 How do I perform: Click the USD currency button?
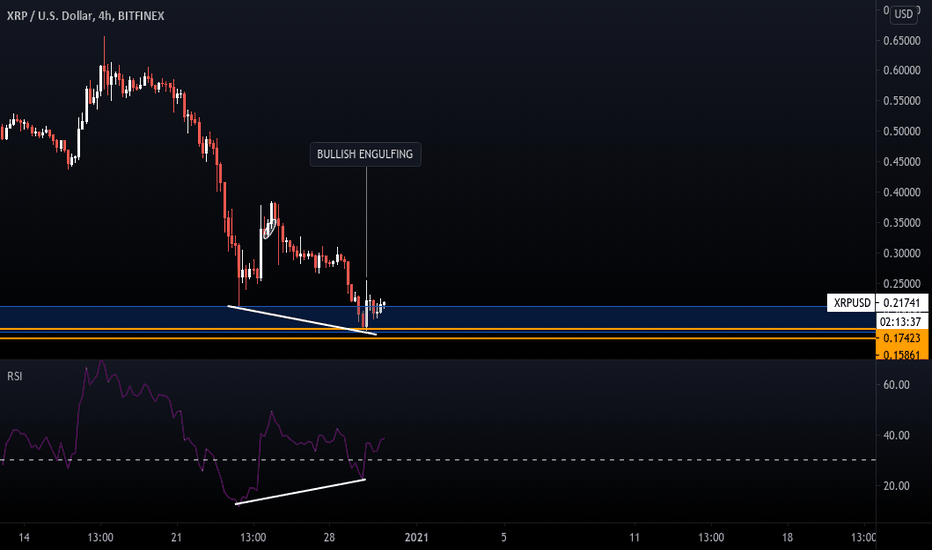tap(903, 14)
